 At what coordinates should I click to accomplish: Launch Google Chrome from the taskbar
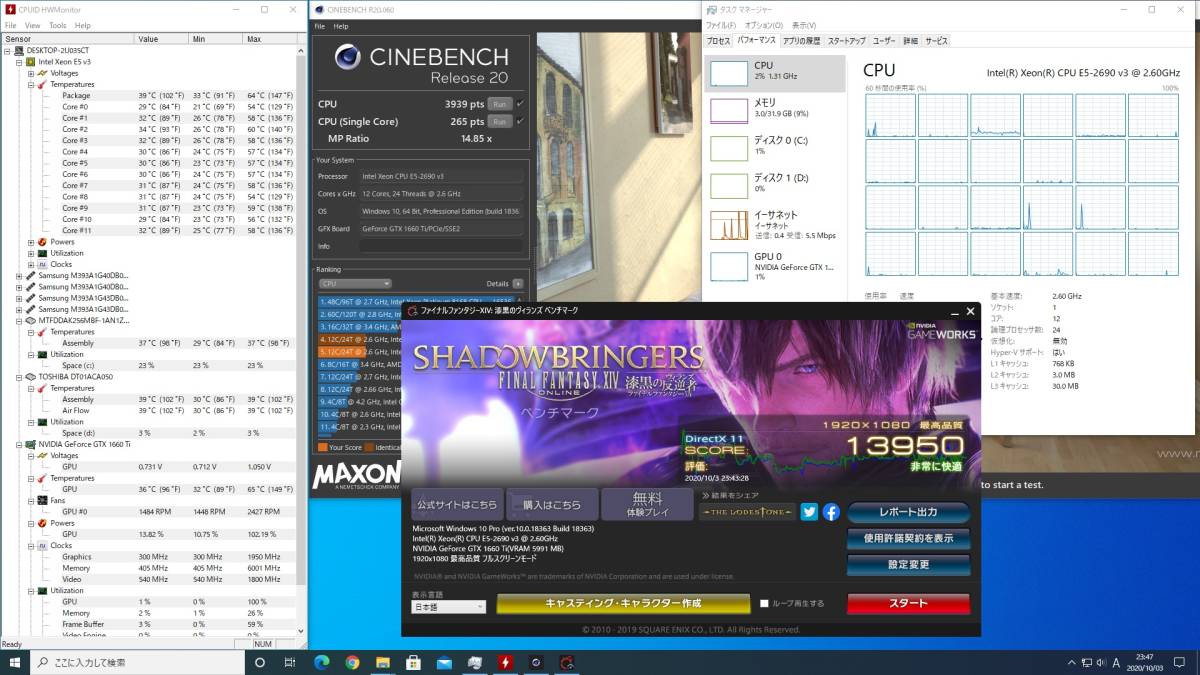coord(352,662)
